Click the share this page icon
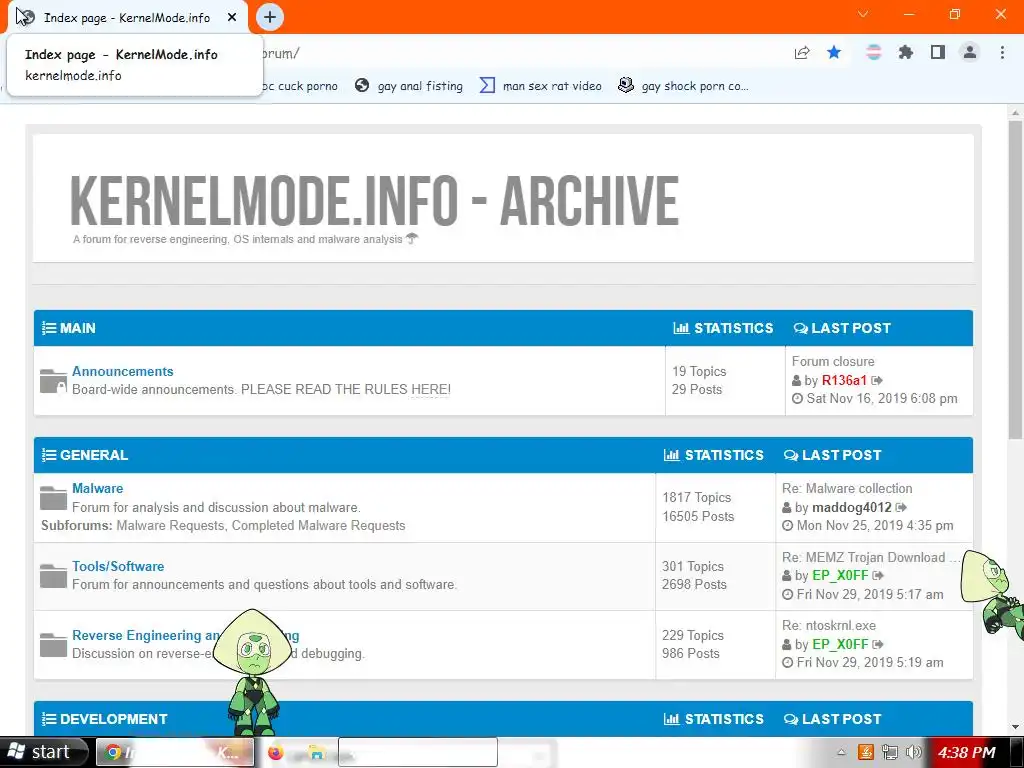Viewport: 1024px width, 768px height. pyautogui.click(x=802, y=53)
